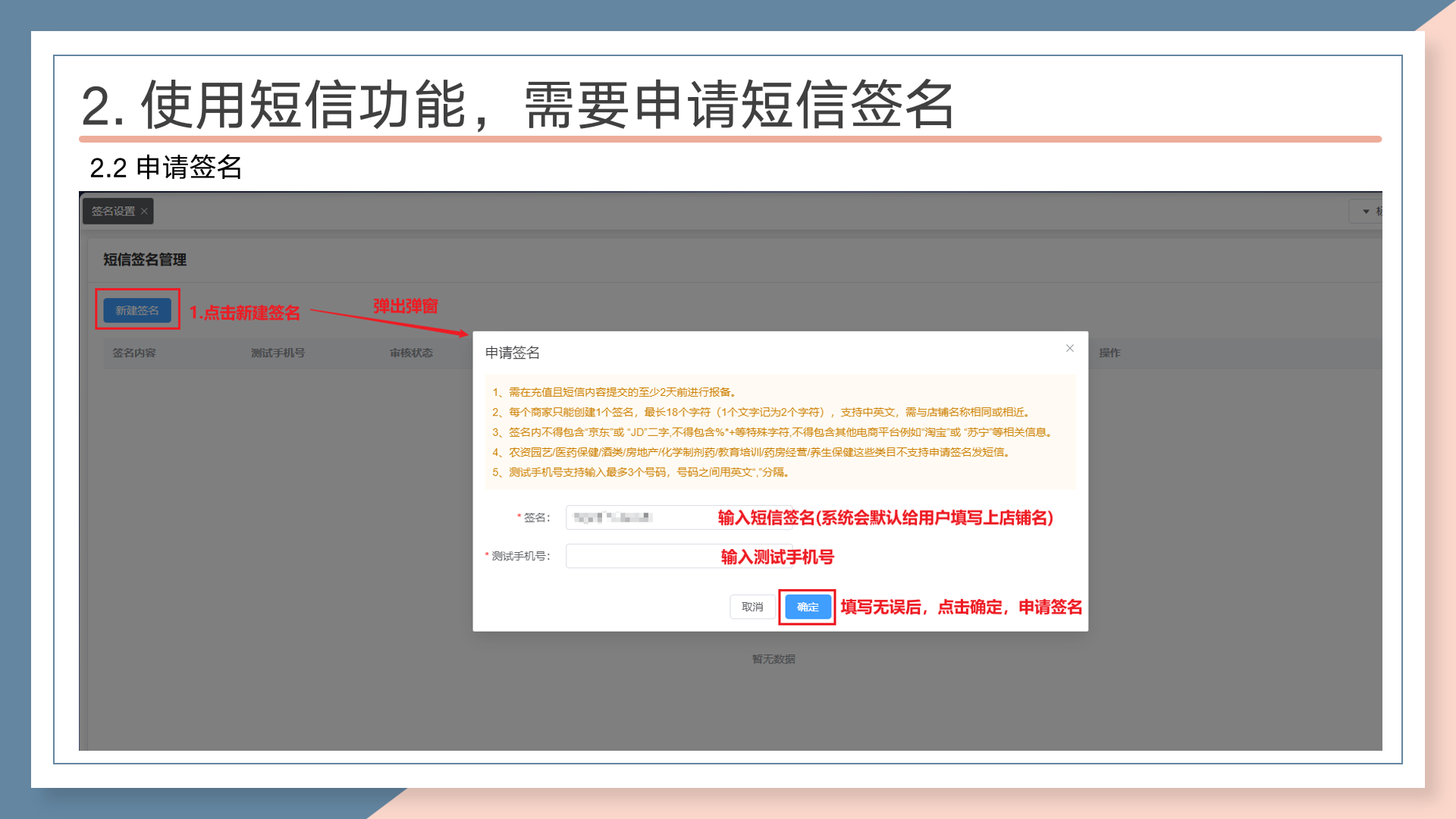Click the 确定 button in the dialog
Screen dimensions: 1456x819
coord(808,607)
